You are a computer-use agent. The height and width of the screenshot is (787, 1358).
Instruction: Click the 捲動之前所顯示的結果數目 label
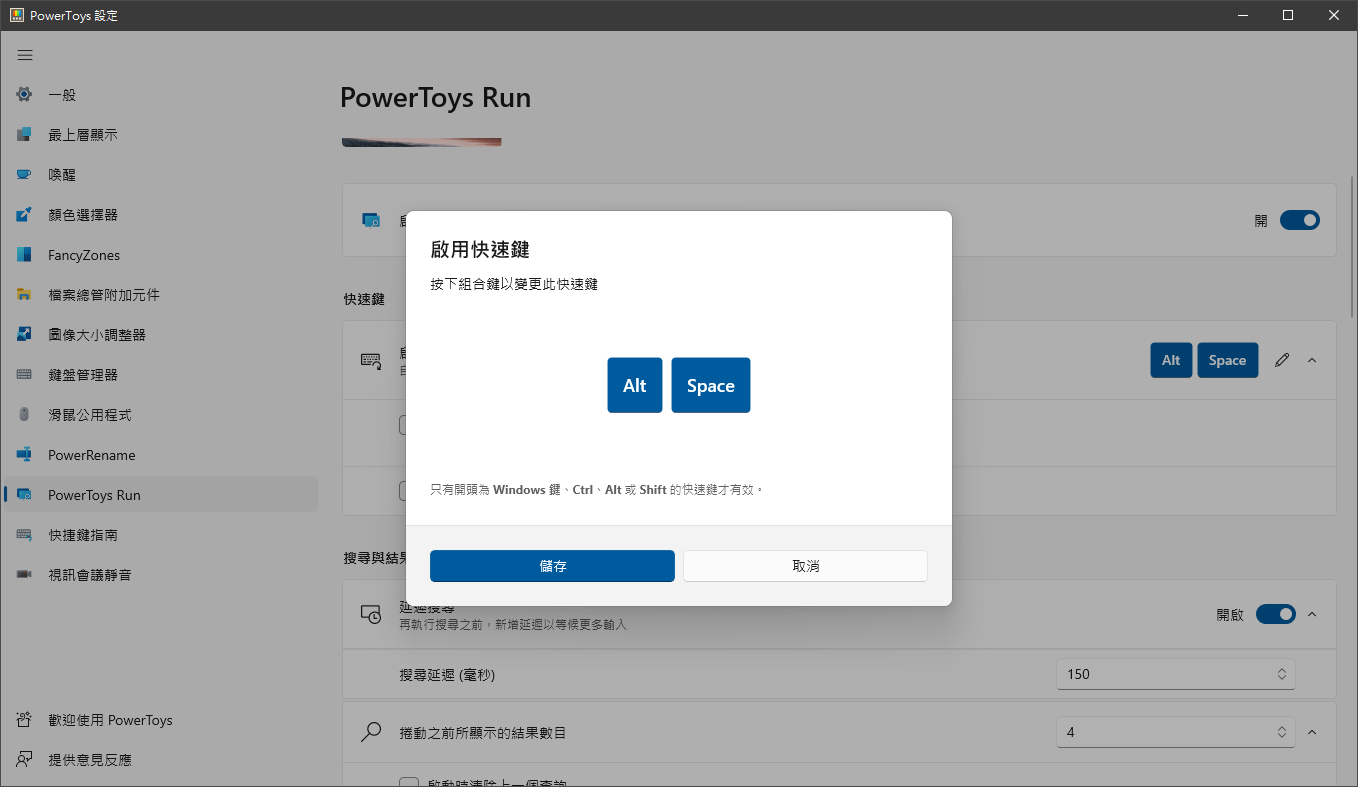[x=483, y=733]
